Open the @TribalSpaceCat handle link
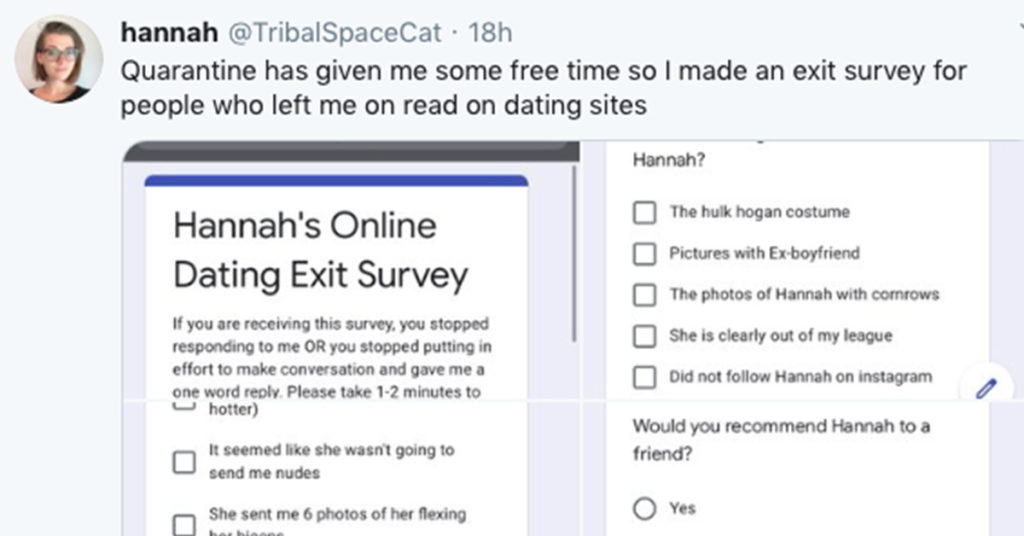Viewport: 1024px width, 536px height. pos(334,32)
